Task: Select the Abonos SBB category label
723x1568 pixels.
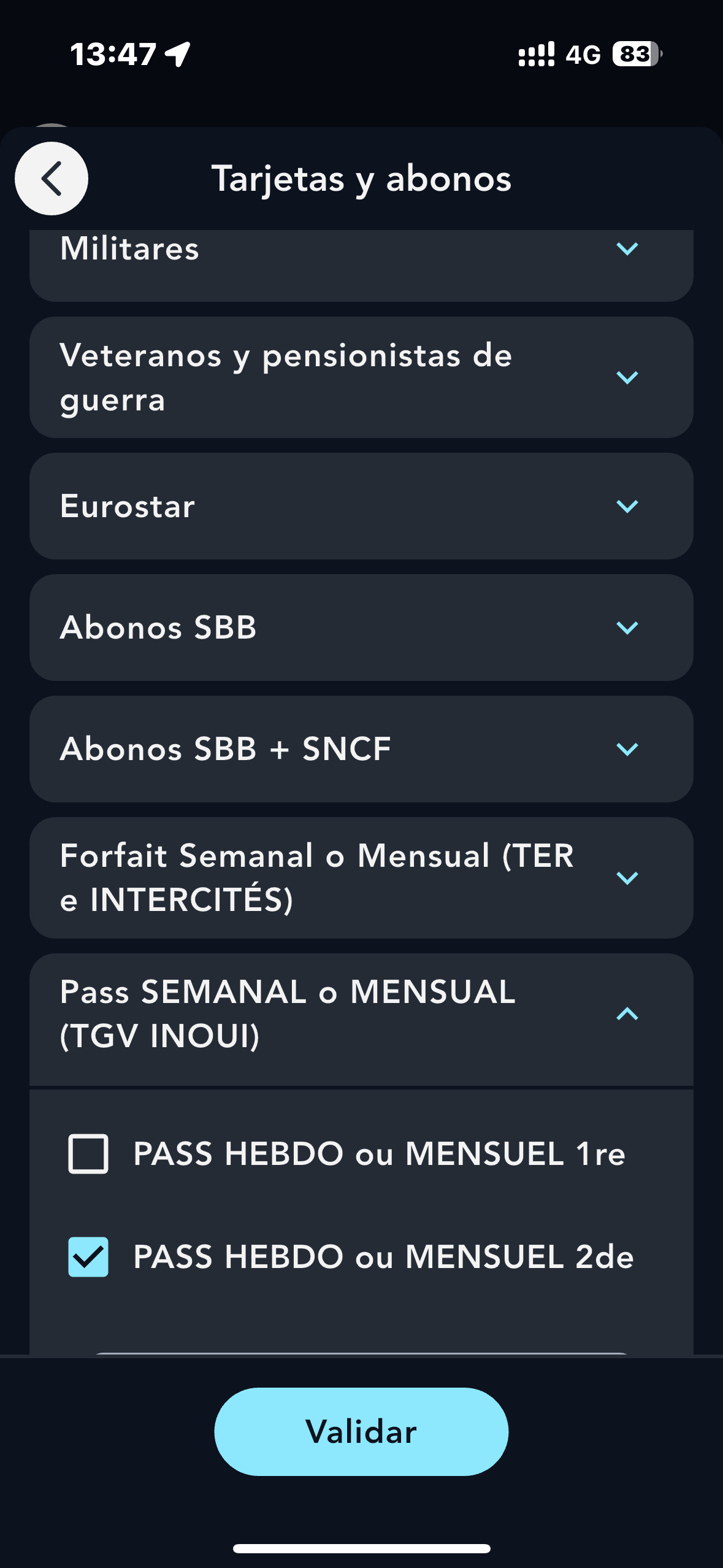Action: [x=158, y=628]
